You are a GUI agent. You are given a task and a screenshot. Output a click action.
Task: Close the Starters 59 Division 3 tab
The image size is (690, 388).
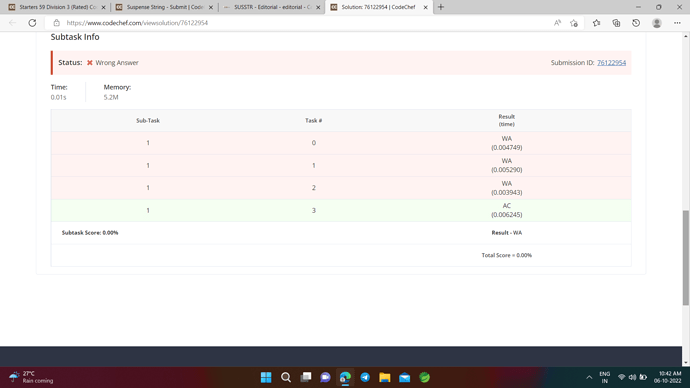click(x=103, y=7)
